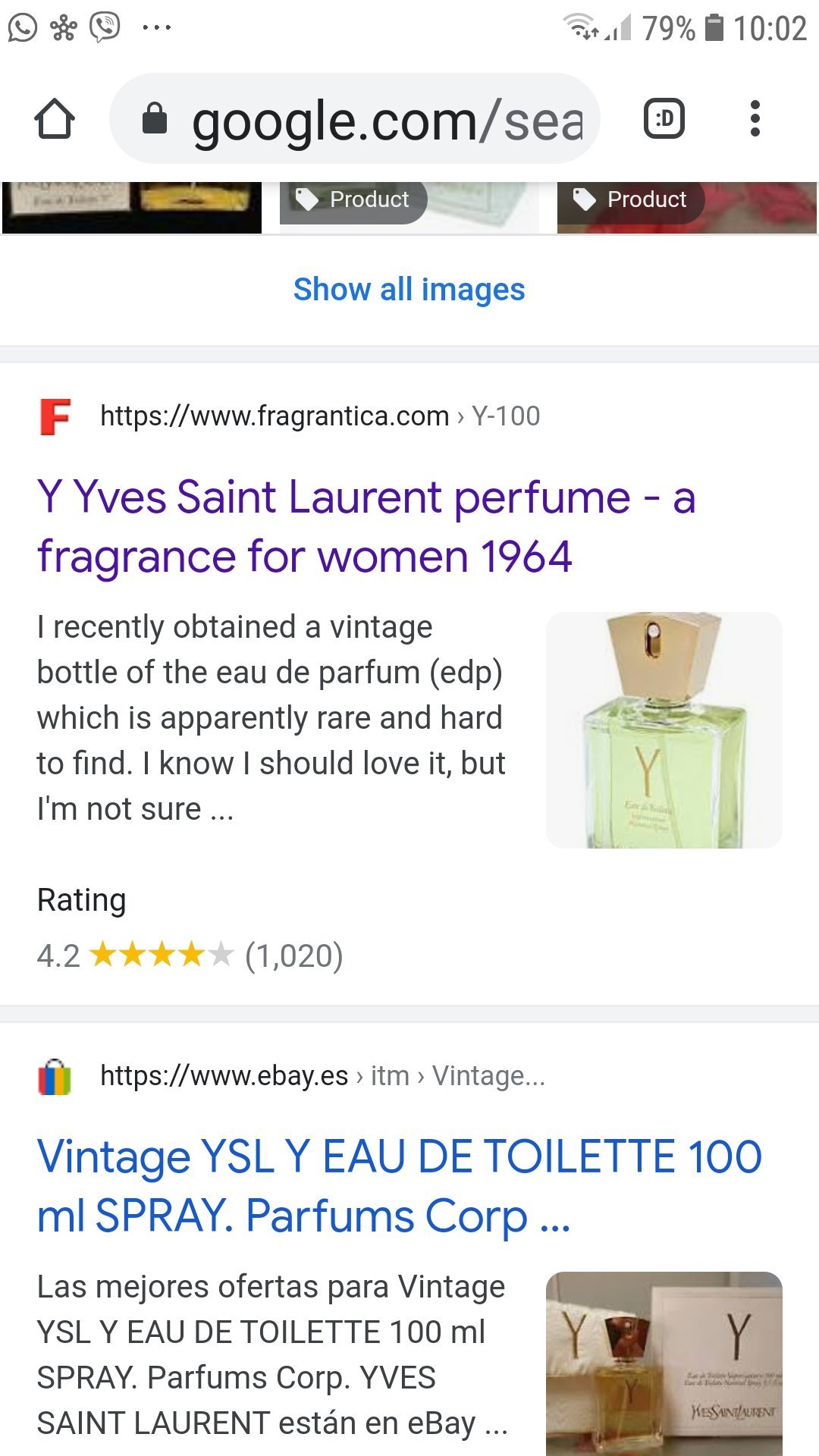Tap the right Product-tagged red image
Screen dimensions: 819x1456
[x=686, y=206]
